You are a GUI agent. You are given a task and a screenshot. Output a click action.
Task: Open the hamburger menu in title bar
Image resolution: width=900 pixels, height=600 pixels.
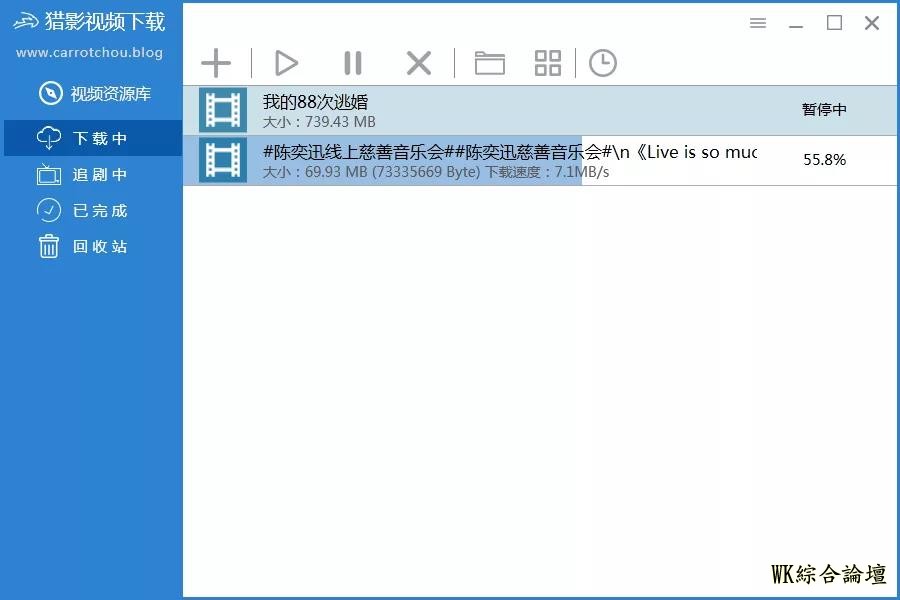click(758, 23)
